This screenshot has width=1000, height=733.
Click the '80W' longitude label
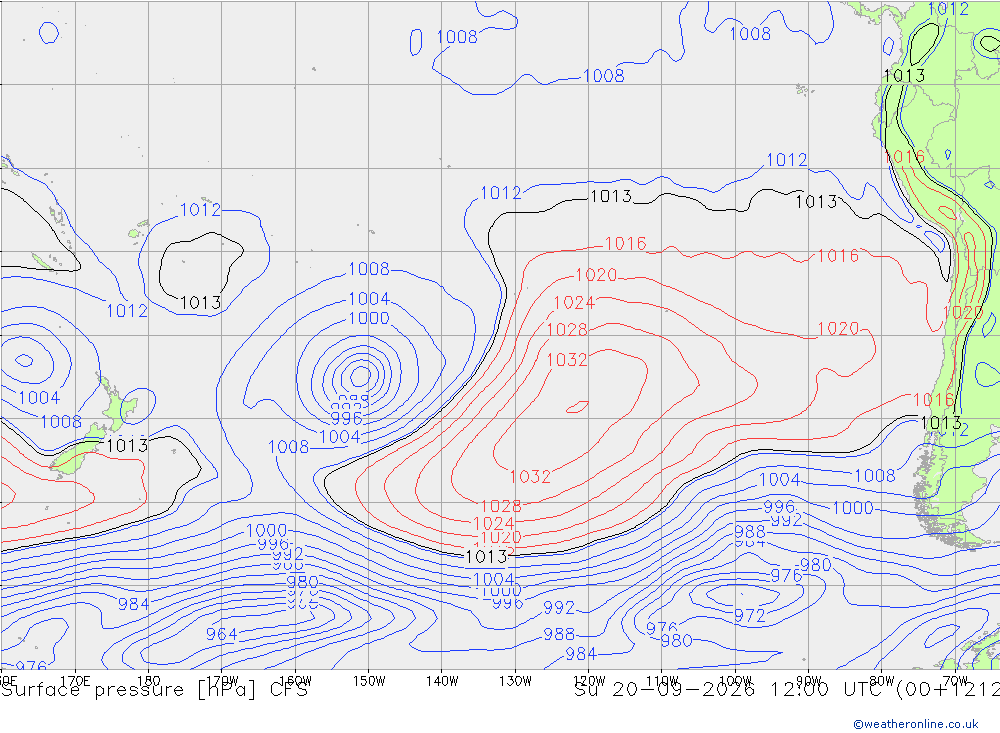[x=882, y=681]
